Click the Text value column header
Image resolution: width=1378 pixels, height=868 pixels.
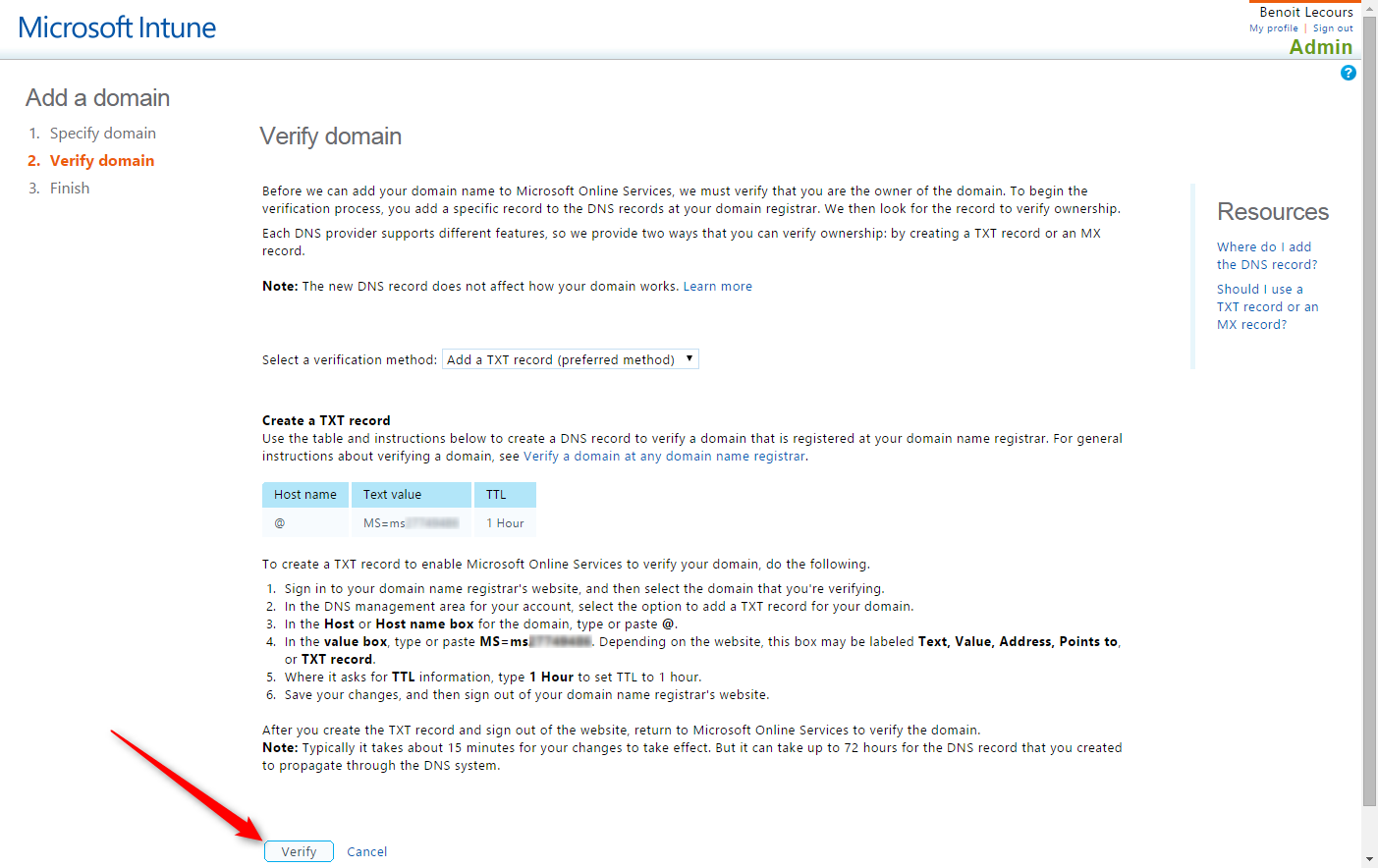pyautogui.click(x=412, y=495)
